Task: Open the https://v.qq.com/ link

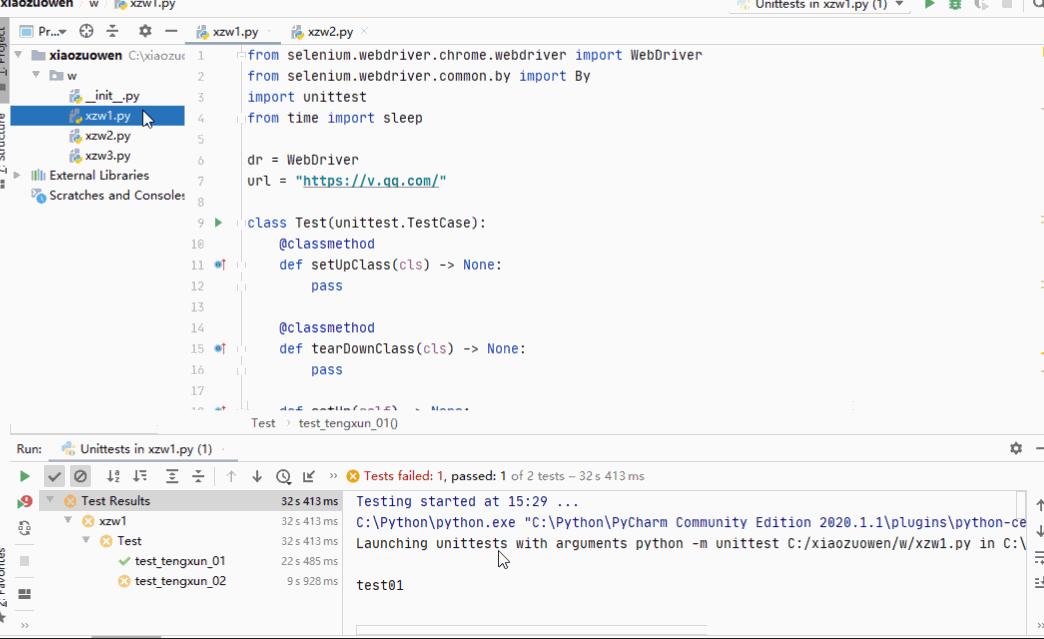Action: tap(371, 180)
